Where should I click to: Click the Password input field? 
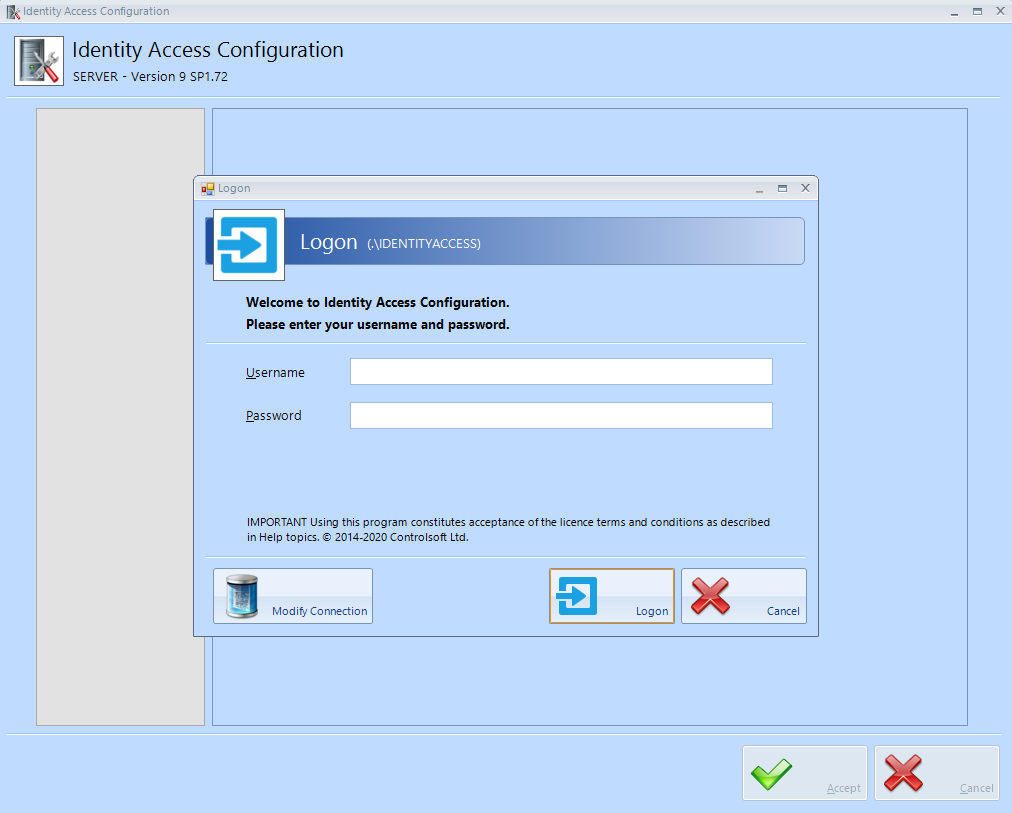[561, 416]
